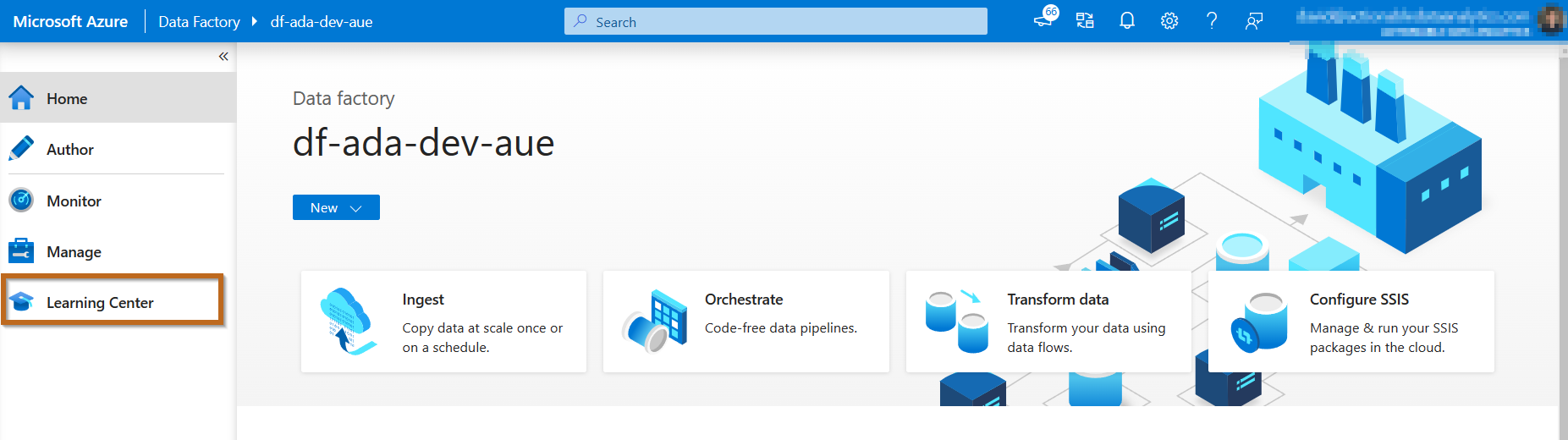1568x440 pixels.
Task: Open the Manage toolbox icon
Action: 21,251
